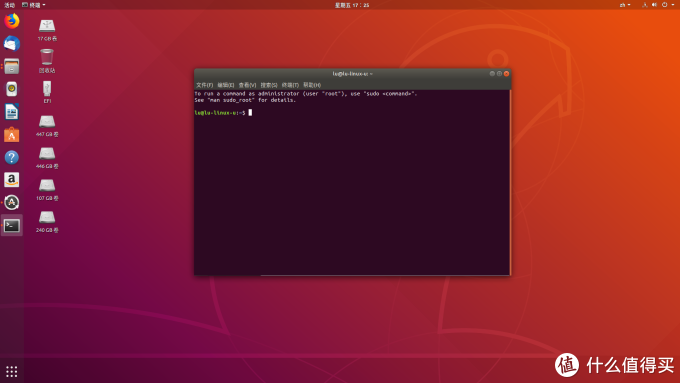Screen dimensions: 680x383
Task: Open Software Updater in the dock
Action: (x=12, y=203)
